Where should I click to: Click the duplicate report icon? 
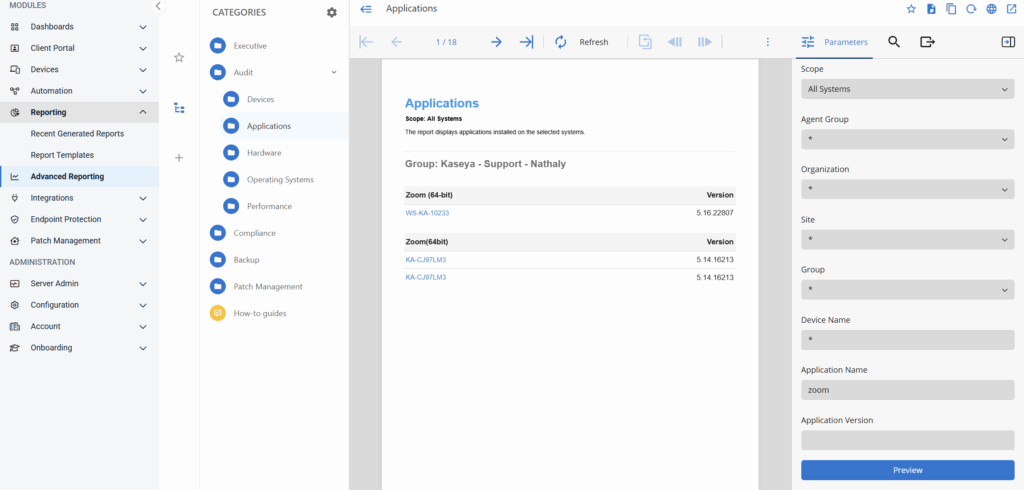pos(951,9)
